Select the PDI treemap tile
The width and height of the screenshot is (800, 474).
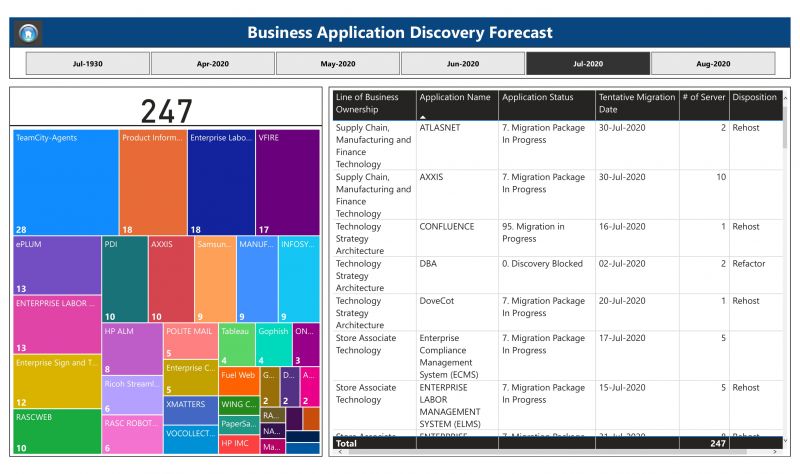125,279
